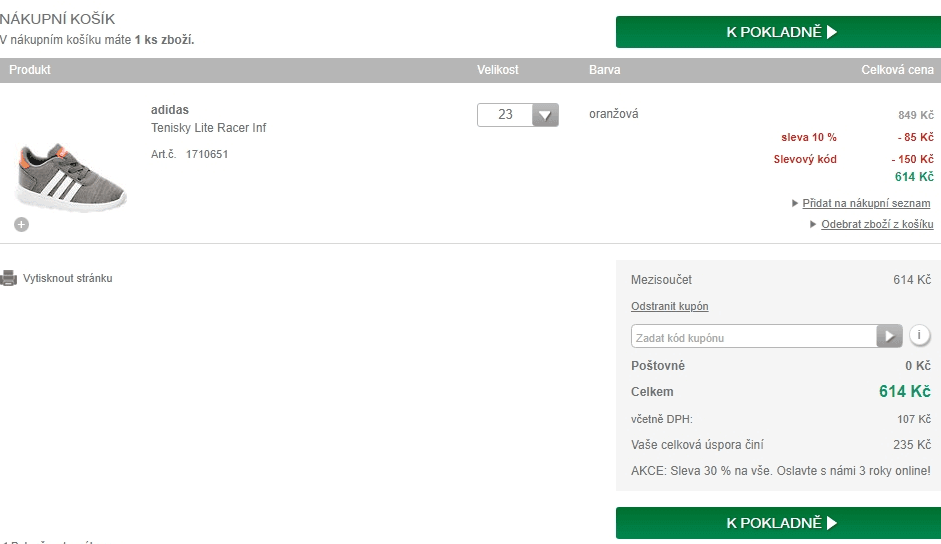This screenshot has height=544, width=941.
Task: Click the top K POKLADNĚ checkout button
Action: click(778, 32)
